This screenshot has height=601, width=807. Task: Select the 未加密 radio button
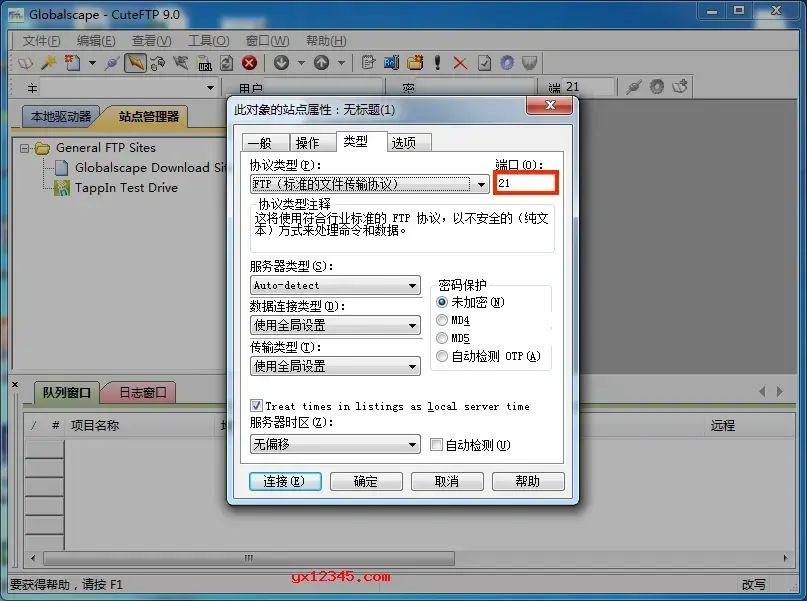pyautogui.click(x=442, y=302)
